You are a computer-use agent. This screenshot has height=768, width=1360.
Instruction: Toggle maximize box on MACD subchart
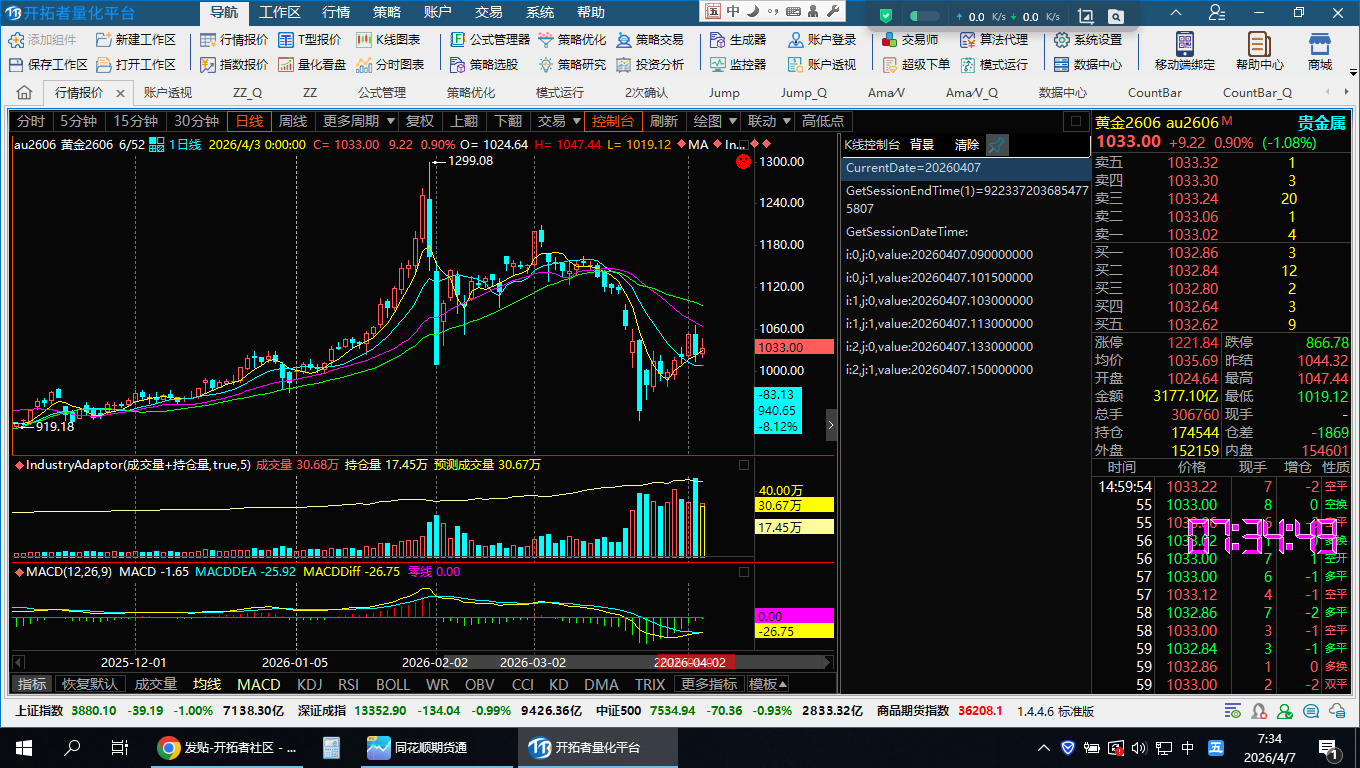pyautogui.click(x=743, y=572)
